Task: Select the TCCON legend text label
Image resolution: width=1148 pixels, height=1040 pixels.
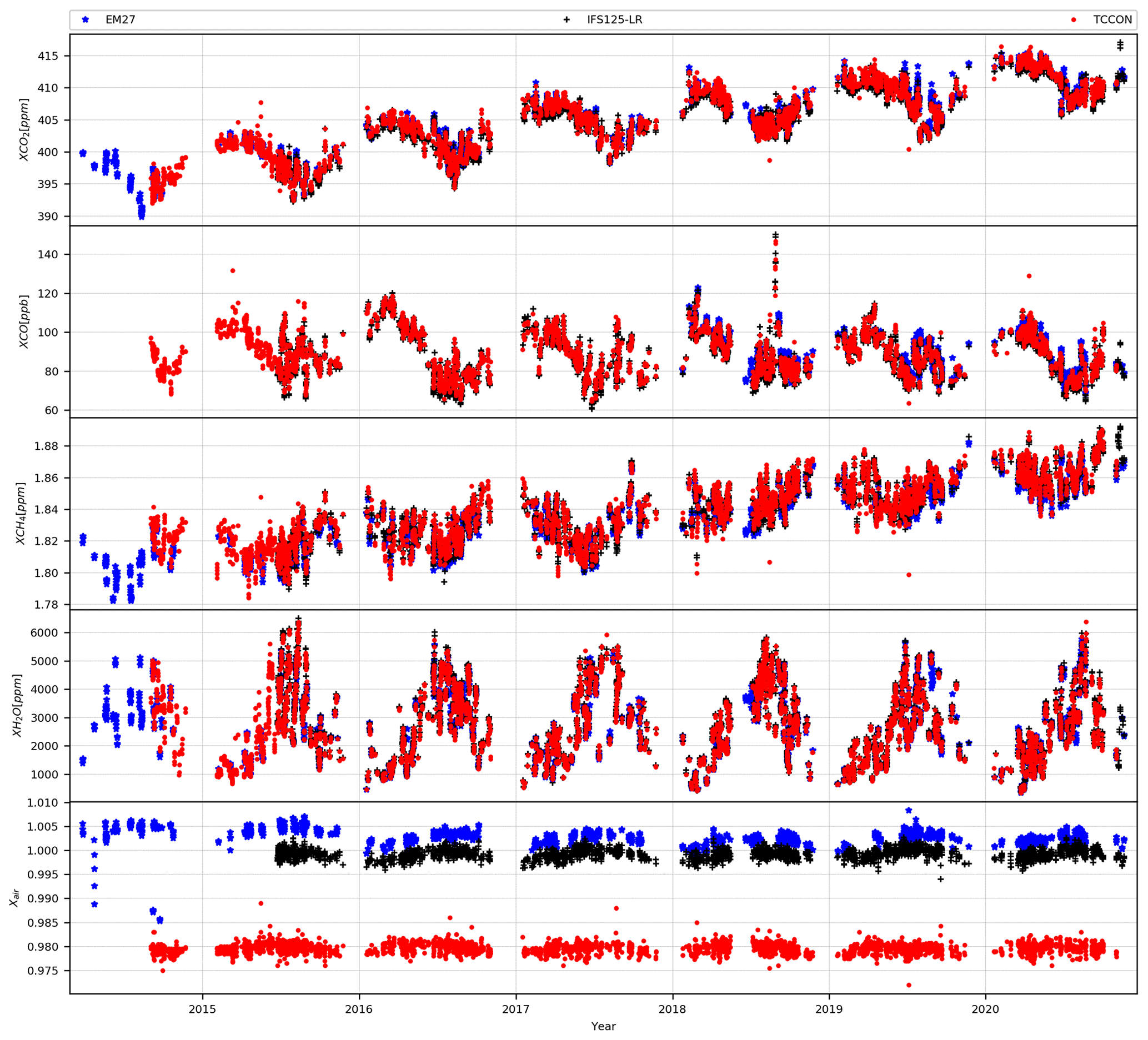Action: 1112,20
